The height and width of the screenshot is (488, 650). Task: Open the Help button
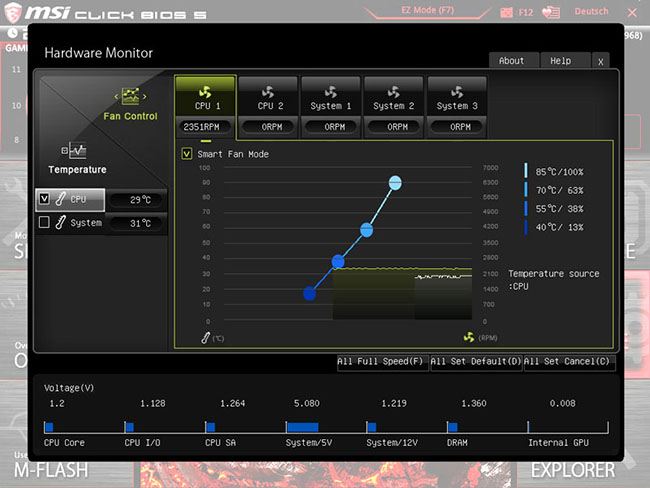[x=565, y=61]
